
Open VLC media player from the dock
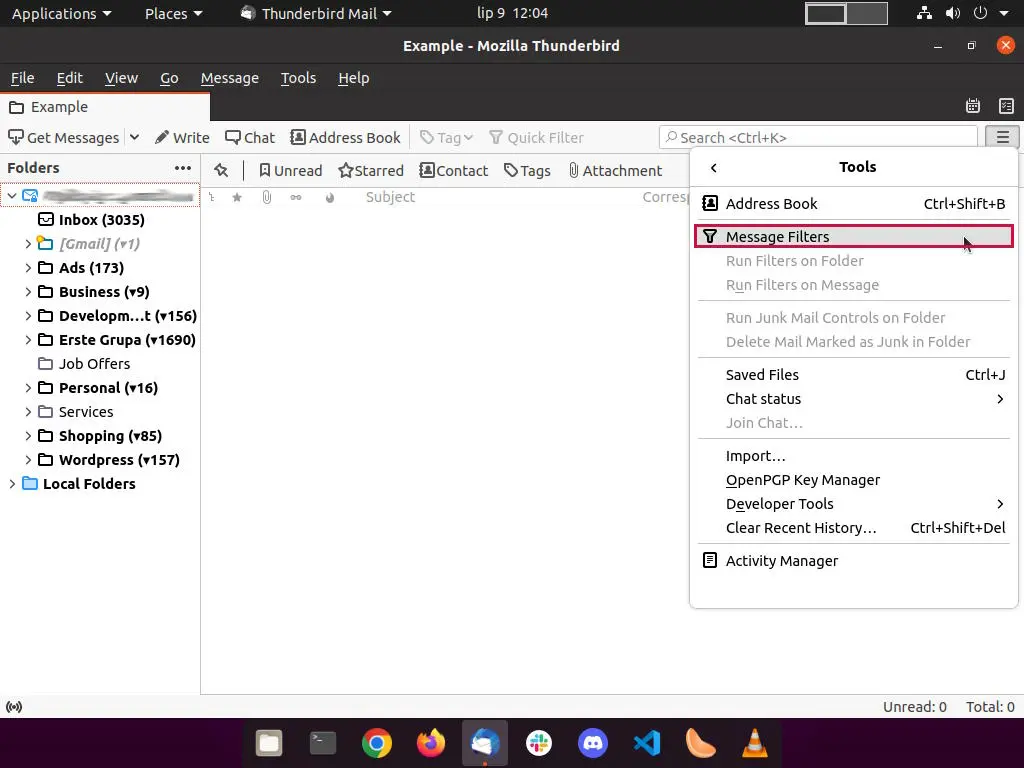(x=754, y=743)
